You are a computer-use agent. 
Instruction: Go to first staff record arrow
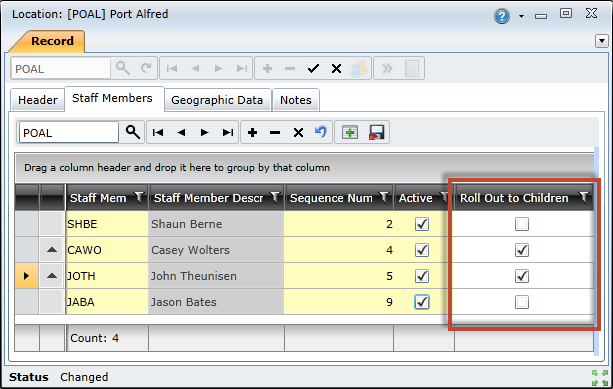pos(158,133)
